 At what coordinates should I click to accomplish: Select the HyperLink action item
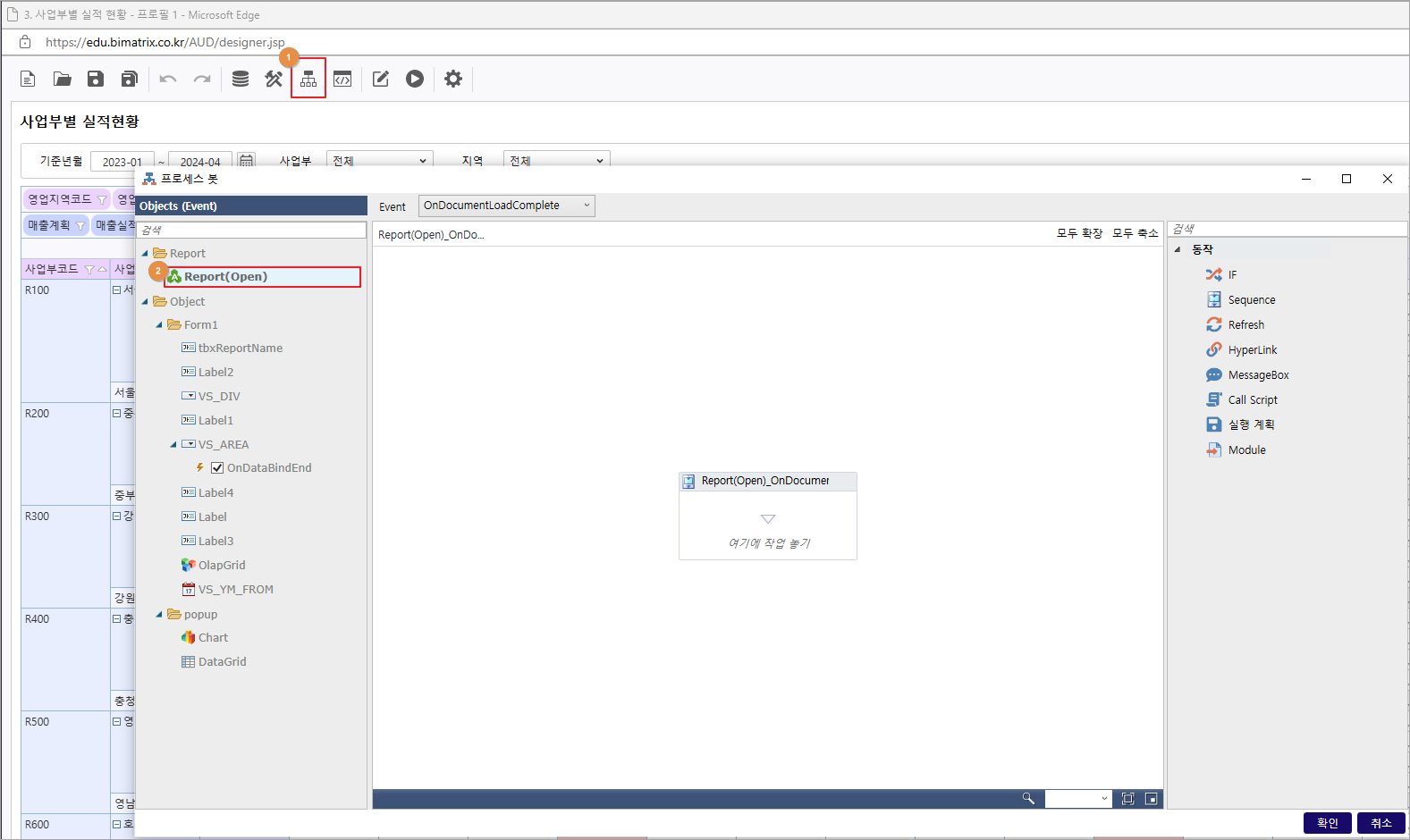[x=1242, y=350]
